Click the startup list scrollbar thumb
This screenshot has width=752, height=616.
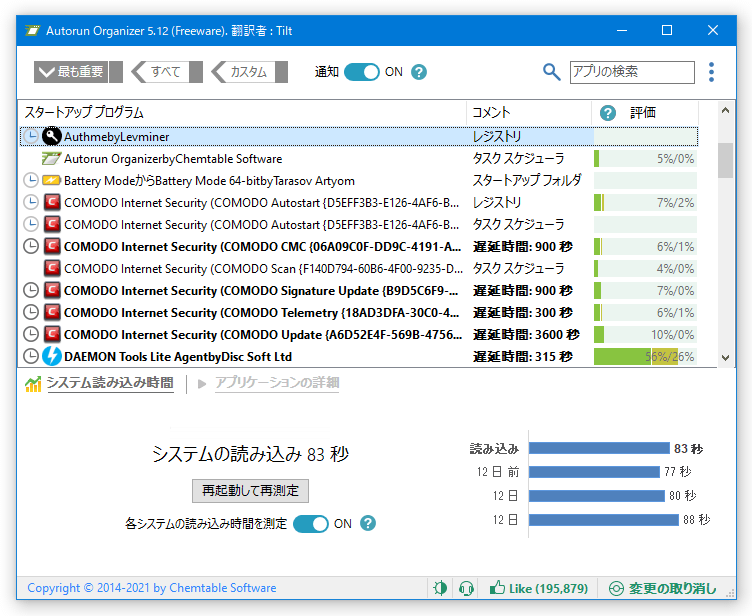pyautogui.click(x=725, y=160)
